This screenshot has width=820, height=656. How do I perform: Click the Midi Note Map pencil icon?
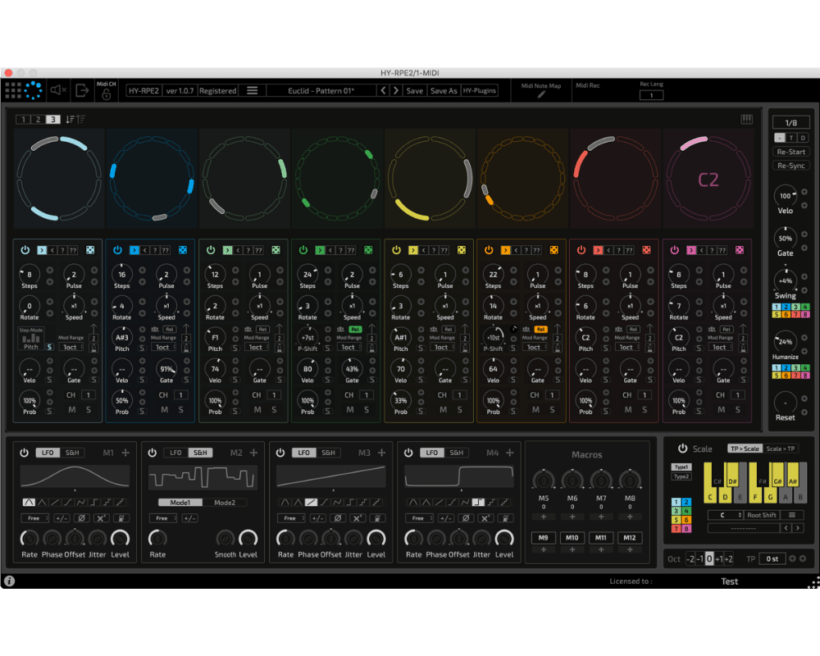pos(541,96)
